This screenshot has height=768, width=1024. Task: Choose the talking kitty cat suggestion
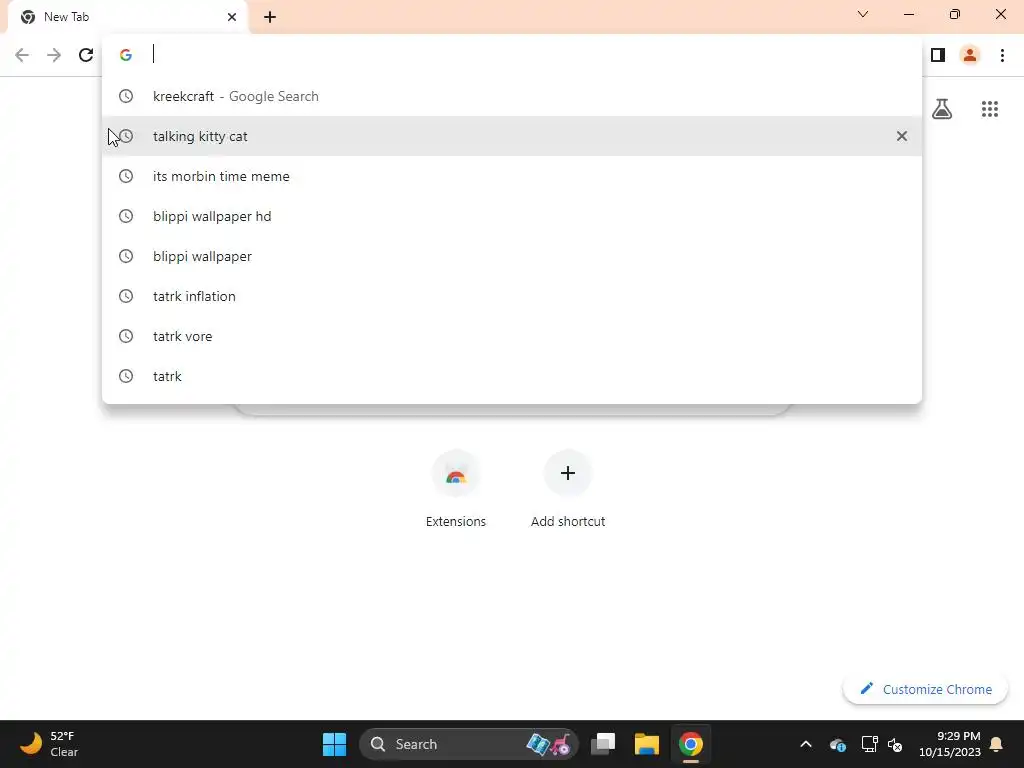(x=512, y=136)
